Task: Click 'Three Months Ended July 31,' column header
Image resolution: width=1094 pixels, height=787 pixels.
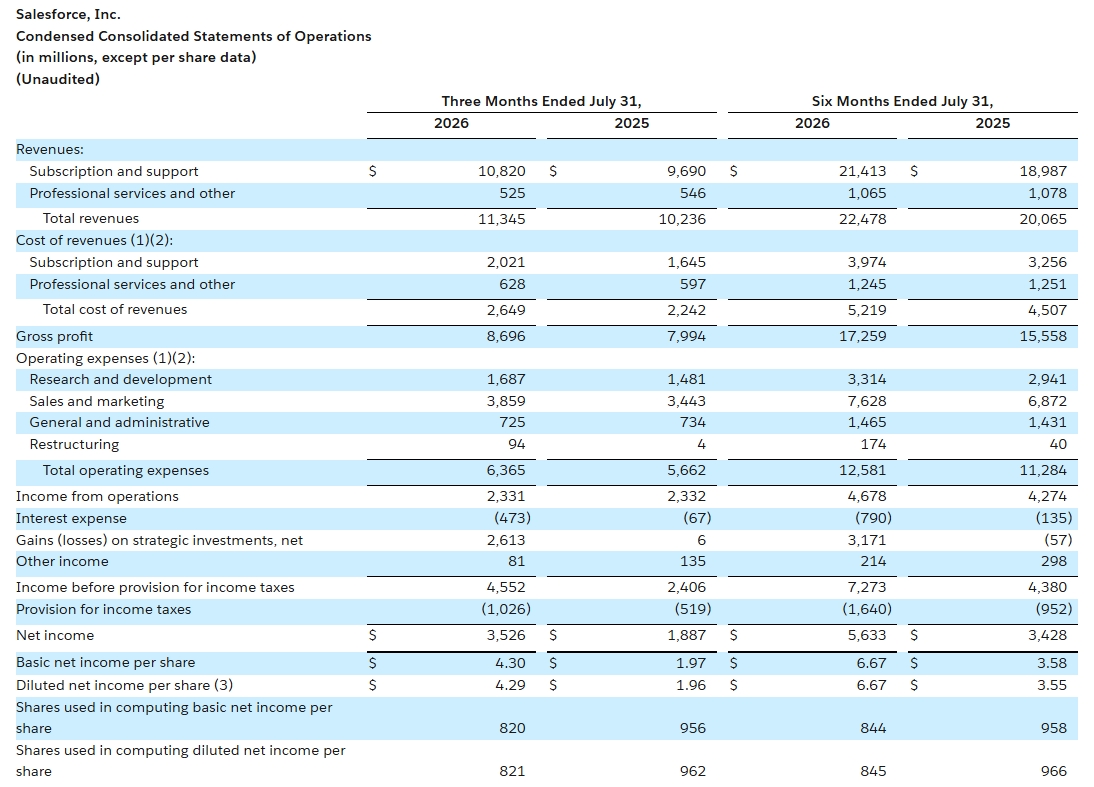Action: click(x=541, y=101)
